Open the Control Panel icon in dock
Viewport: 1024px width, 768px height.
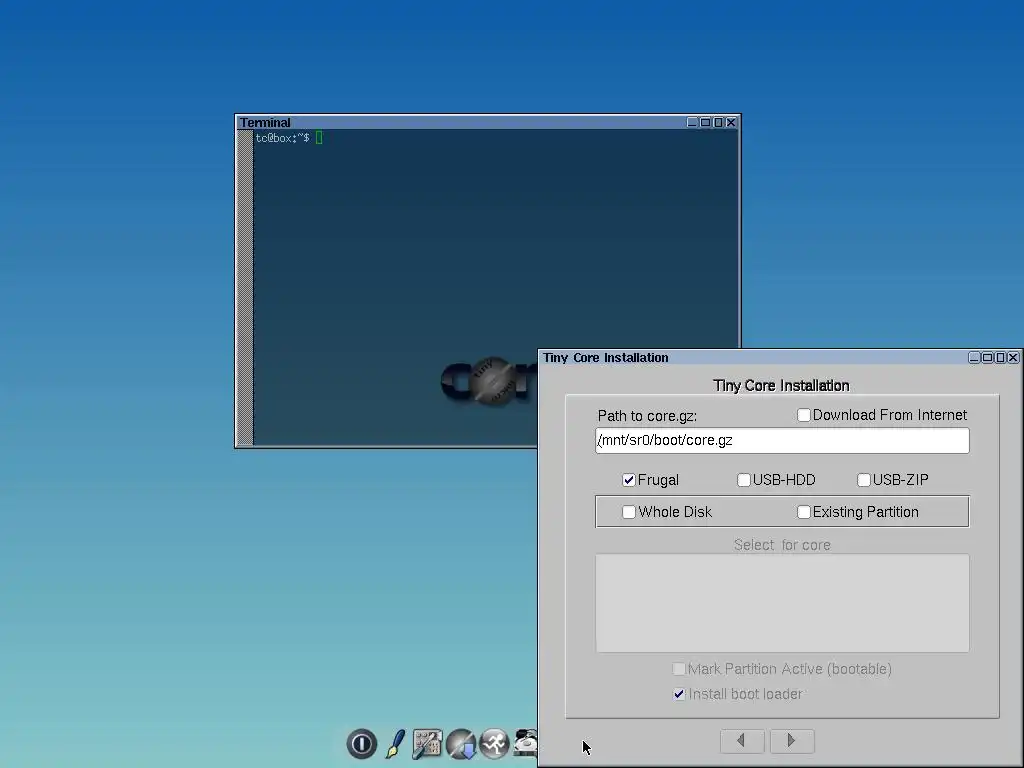tap(428, 744)
